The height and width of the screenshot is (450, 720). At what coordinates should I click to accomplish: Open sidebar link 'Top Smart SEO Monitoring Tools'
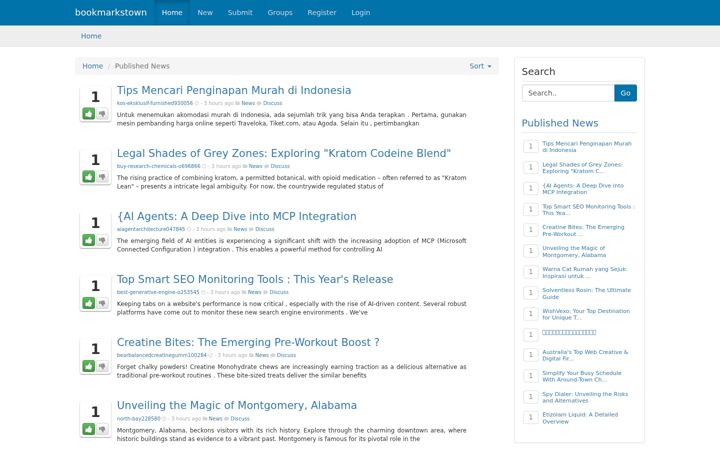(x=588, y=210)
